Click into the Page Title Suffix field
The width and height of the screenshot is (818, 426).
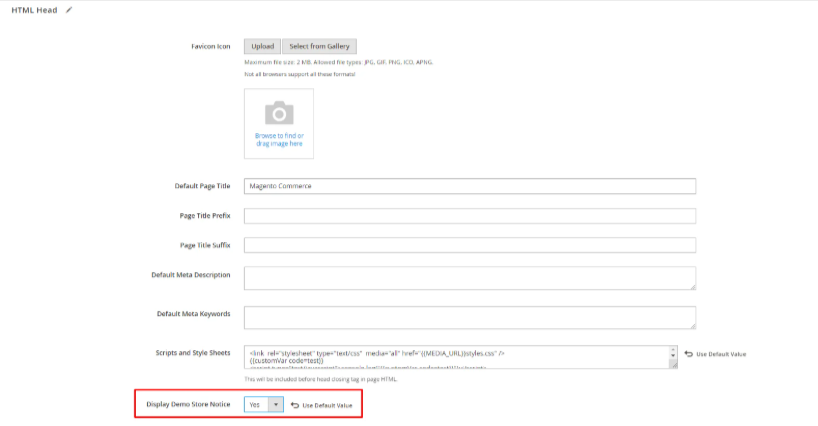(x=469, y=245)
